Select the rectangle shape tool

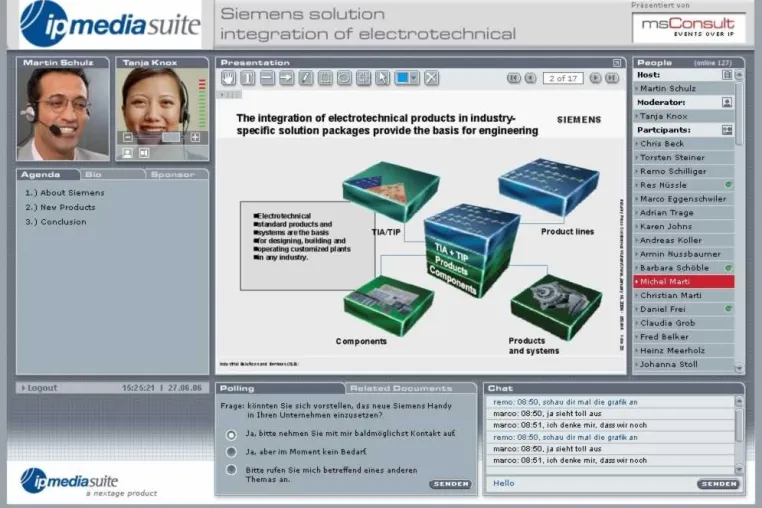coord(325,78)
